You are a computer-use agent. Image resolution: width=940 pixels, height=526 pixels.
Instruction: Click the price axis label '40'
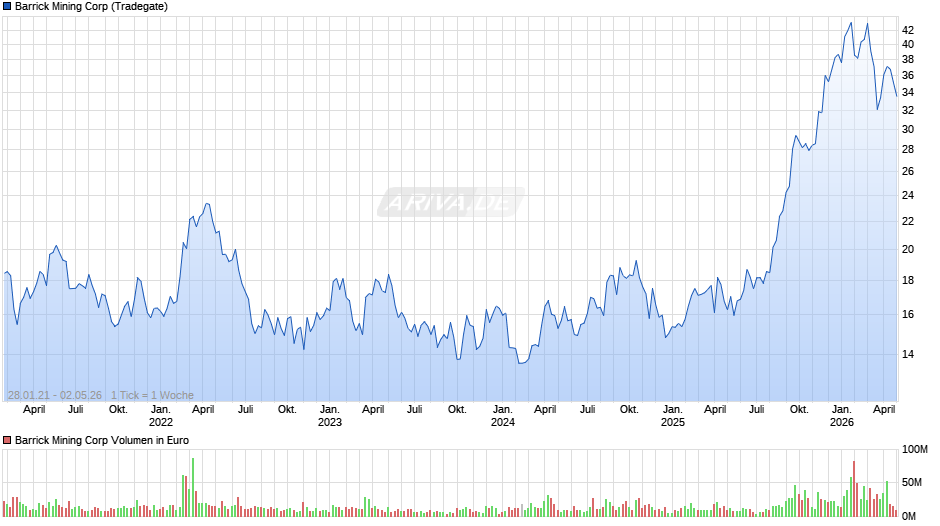908,44
